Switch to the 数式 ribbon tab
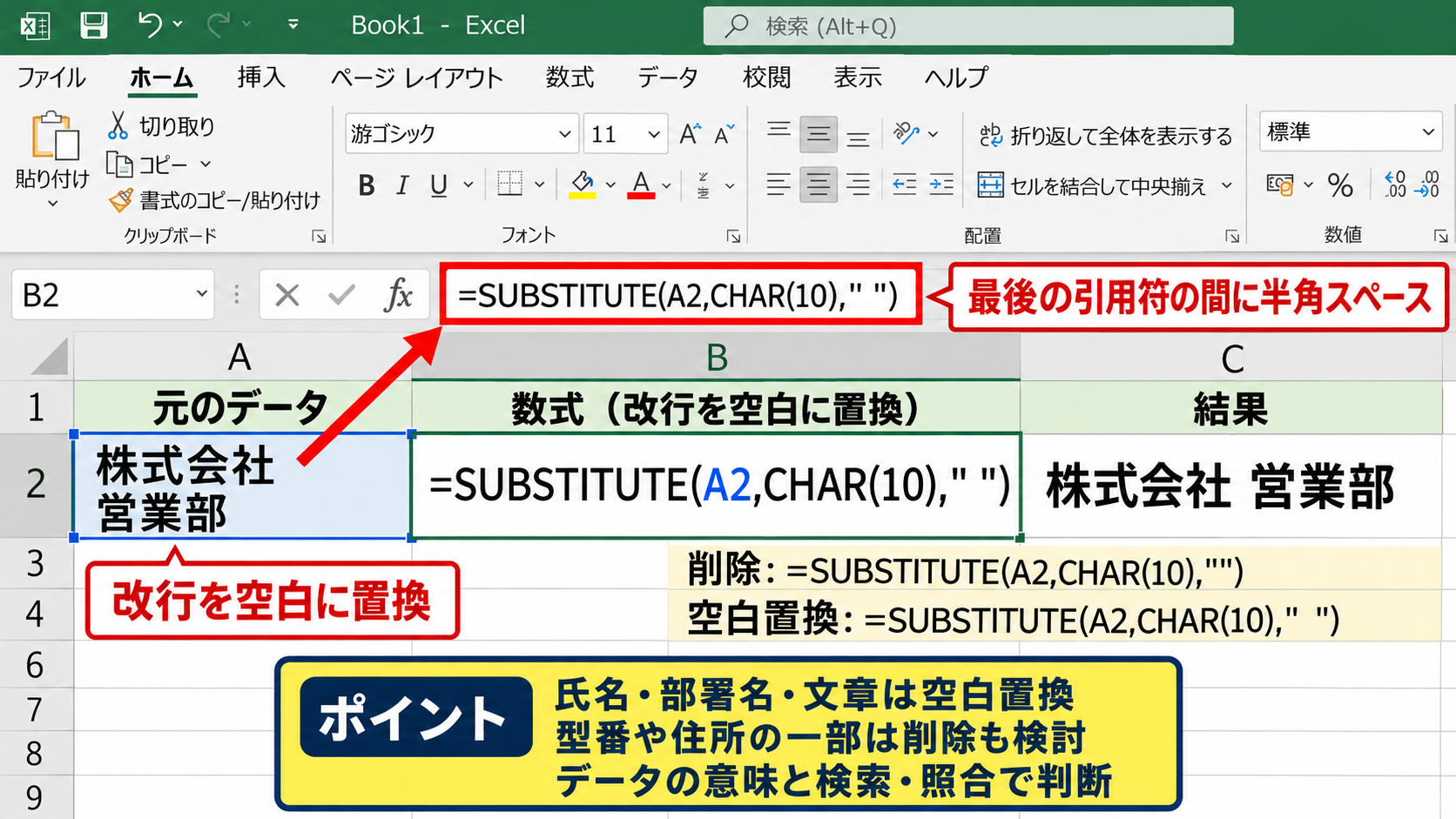 (x=570, y=77)
